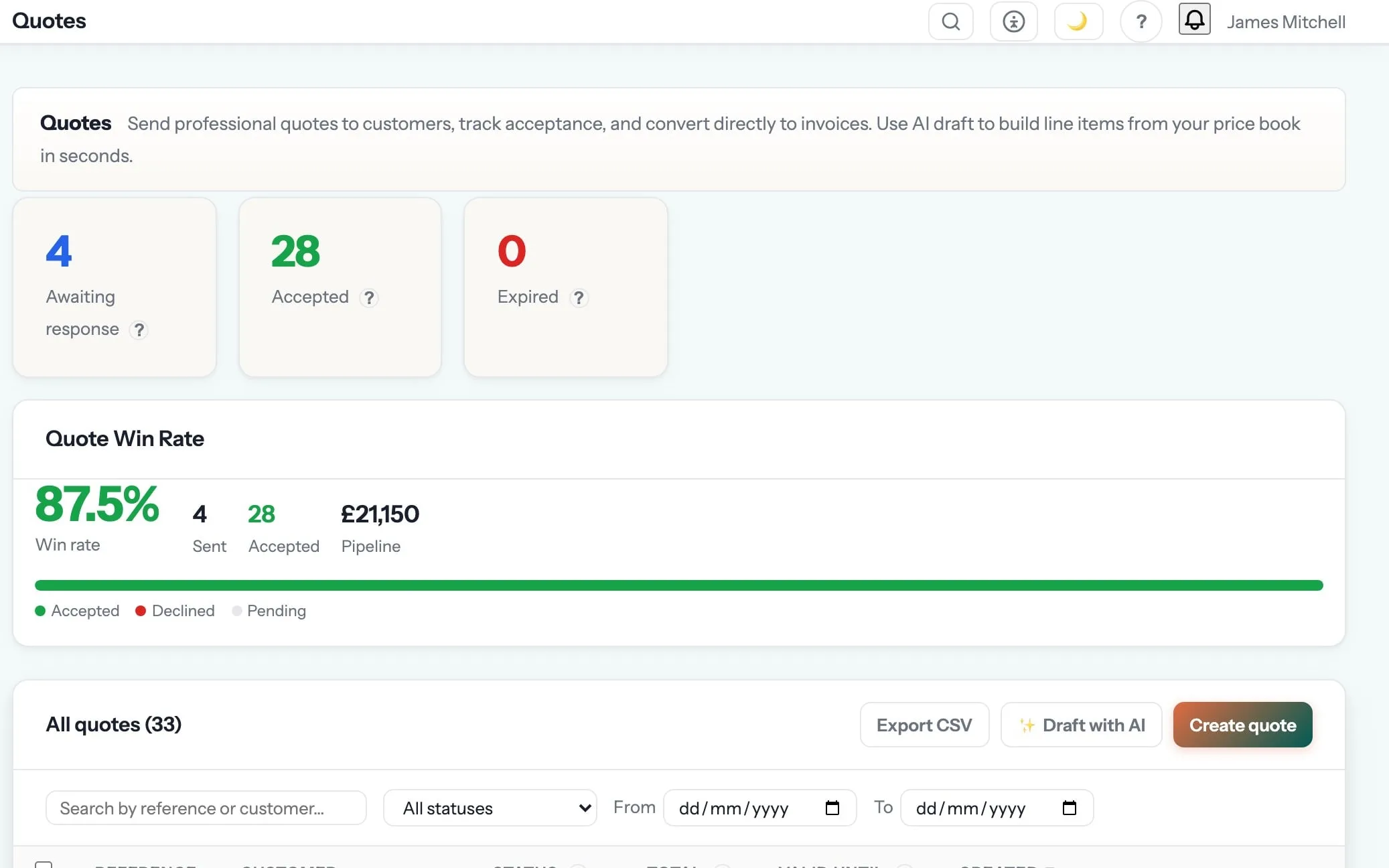Click the green win rate progress bar
Viewport: 1389px width, 868px height.
(678, 585)
